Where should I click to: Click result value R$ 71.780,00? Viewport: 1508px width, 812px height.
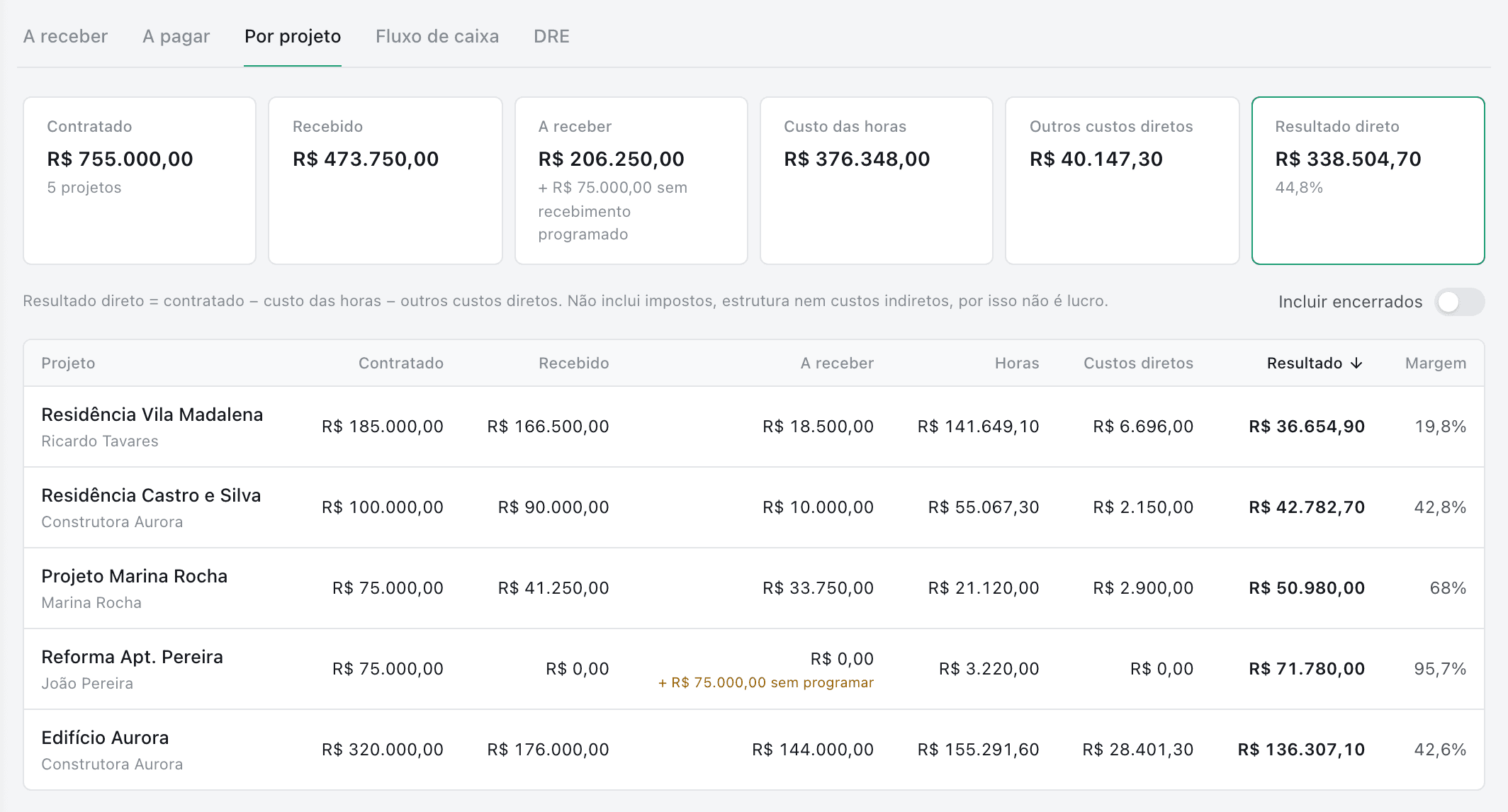pyautogui.click(x=1307, y=669)
